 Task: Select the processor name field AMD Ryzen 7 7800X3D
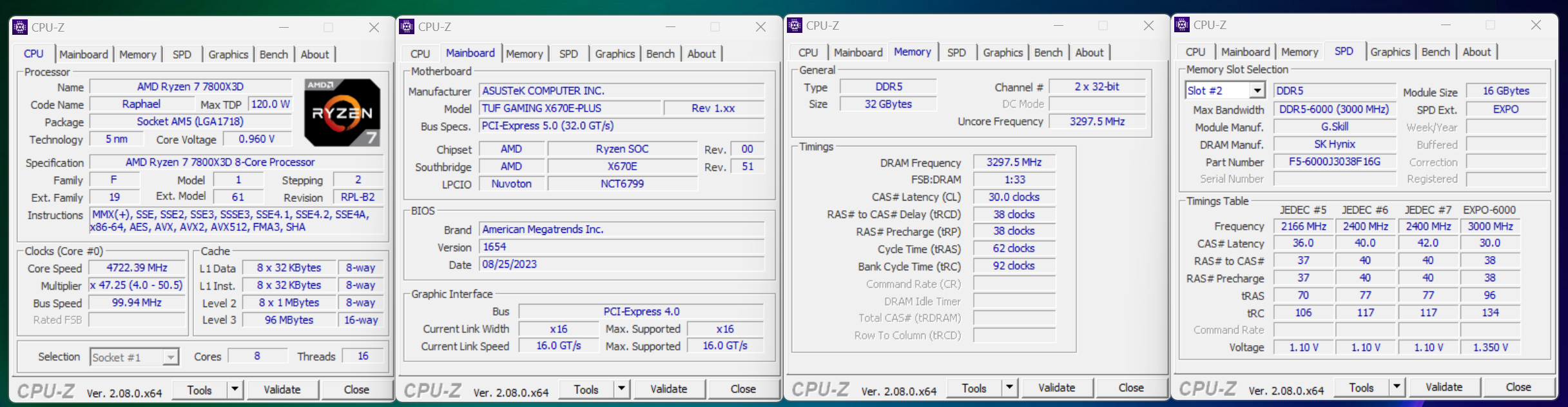point(190,86)
